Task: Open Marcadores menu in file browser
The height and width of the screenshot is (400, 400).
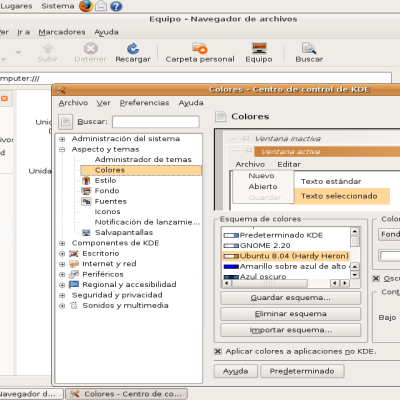Action: point(62,32)
